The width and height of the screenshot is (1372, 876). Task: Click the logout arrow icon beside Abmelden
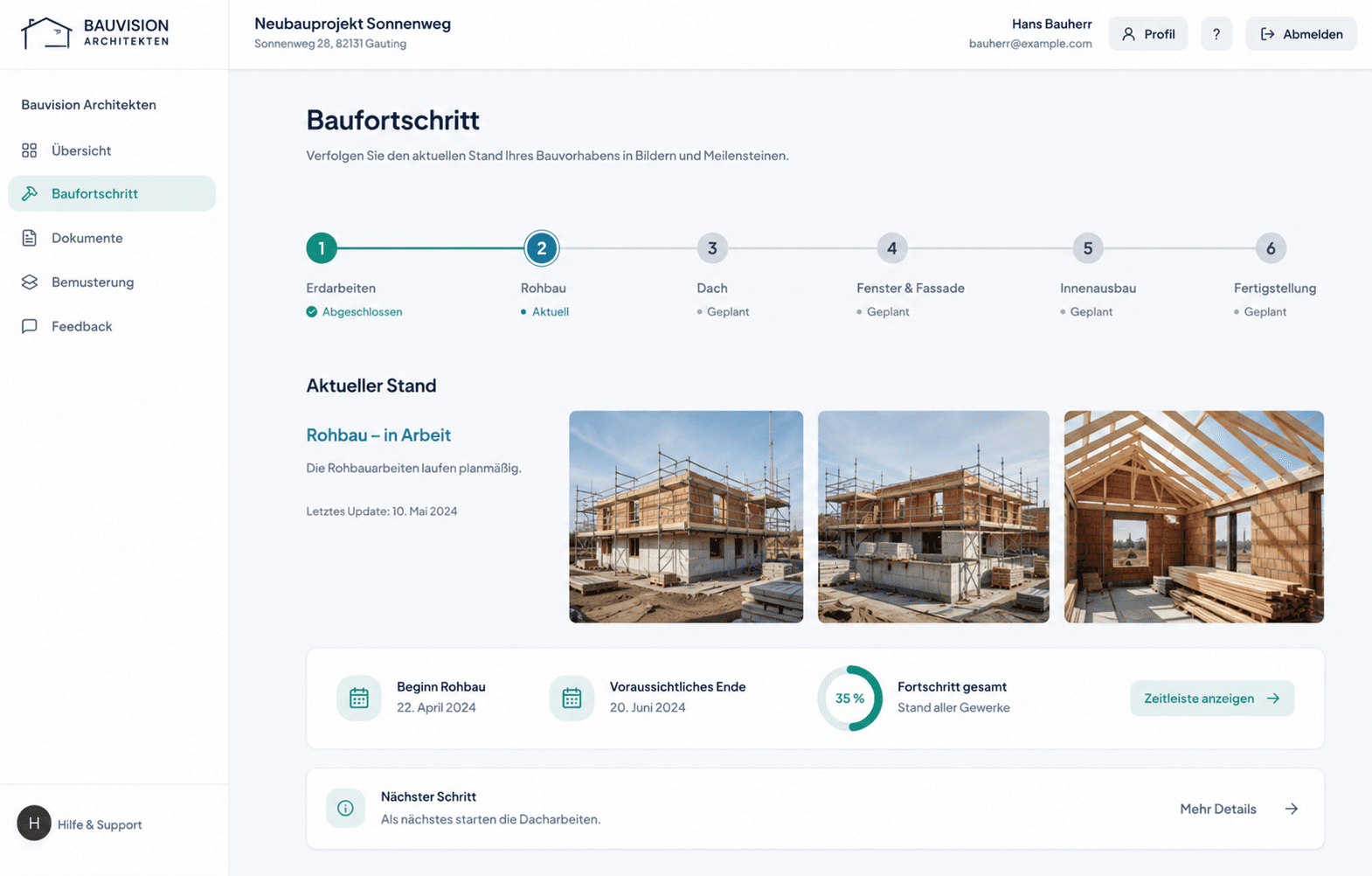point(1267,34)
